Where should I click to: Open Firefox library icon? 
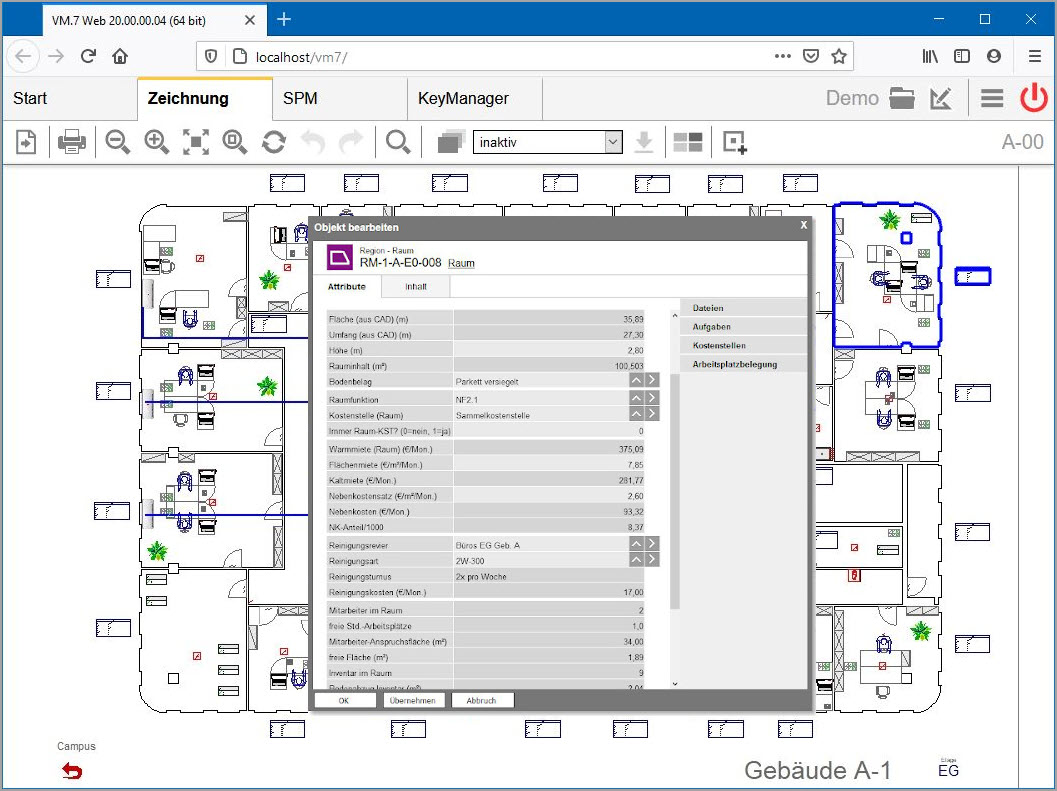tap(930, 56)
